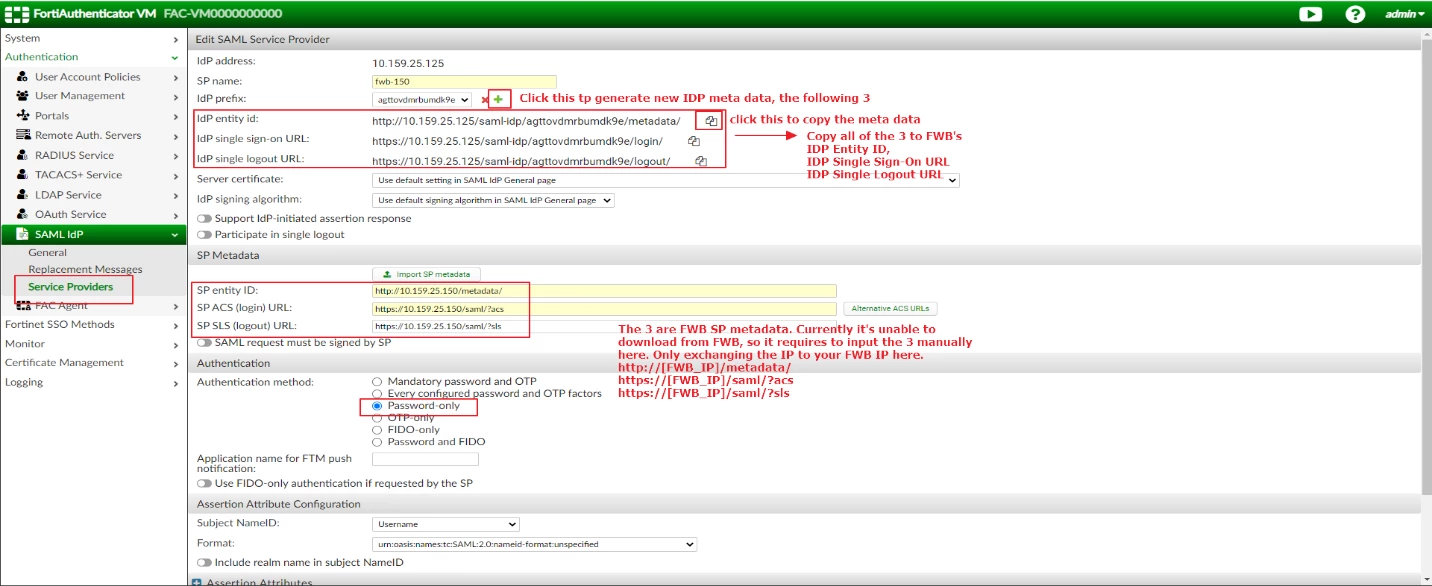Collapse the Authentication menu

point(91,57)
